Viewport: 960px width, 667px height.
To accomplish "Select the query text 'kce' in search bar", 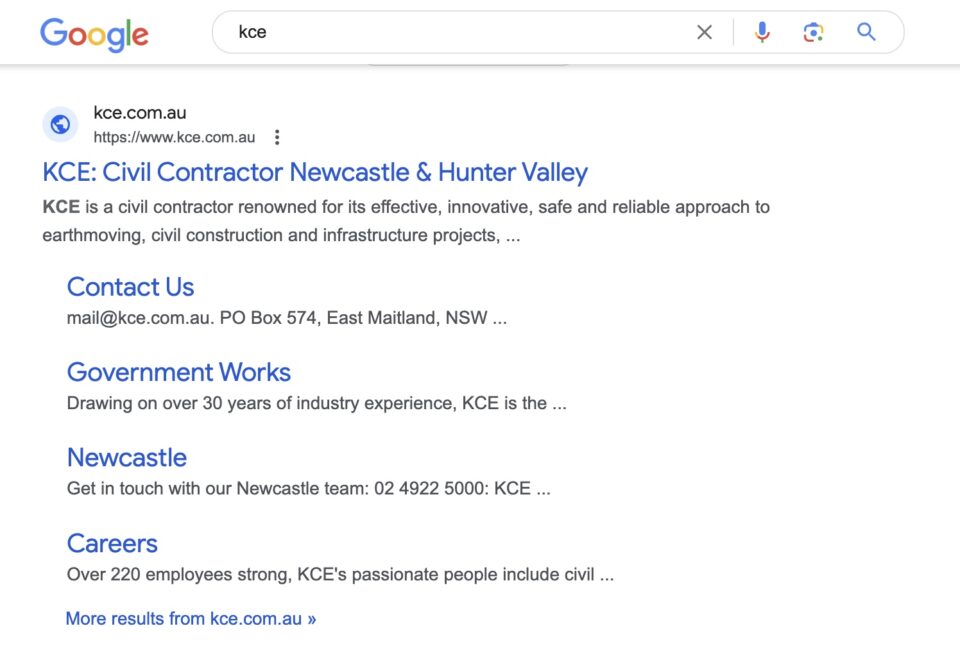I will 252,32.
